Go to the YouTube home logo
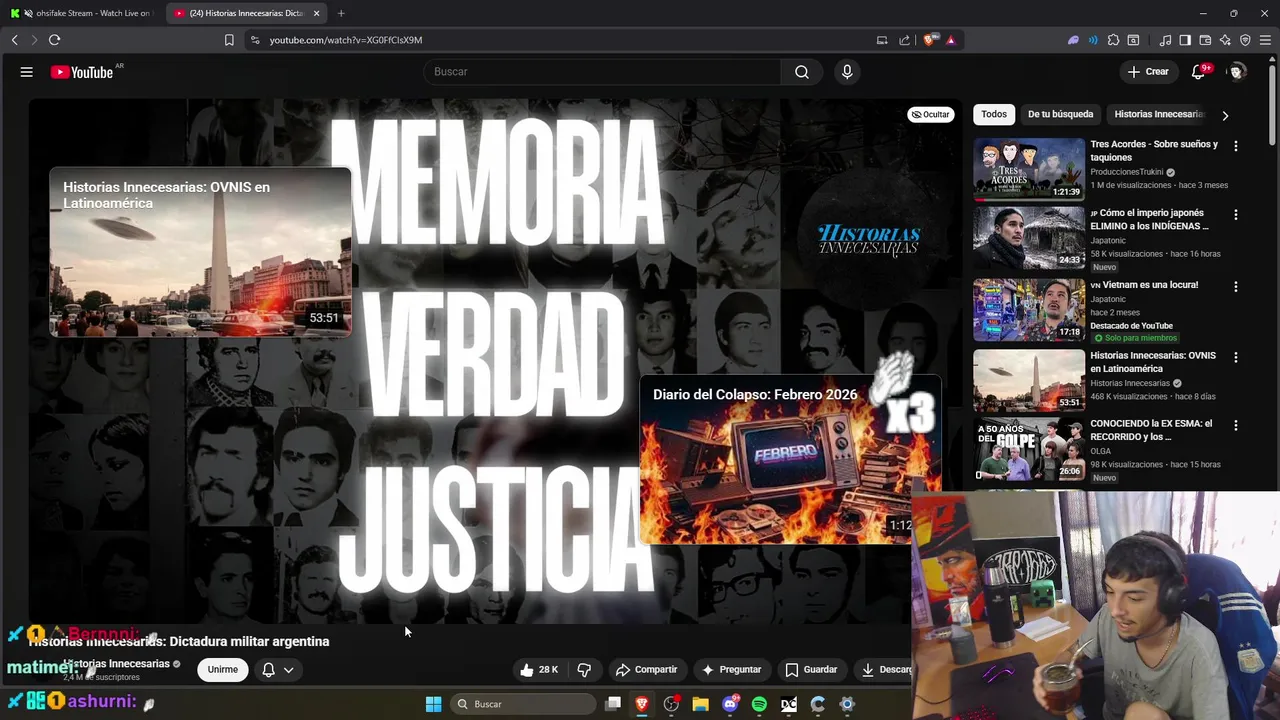The width and height of the screenshot is (1280, 720). tap(82, 72)
